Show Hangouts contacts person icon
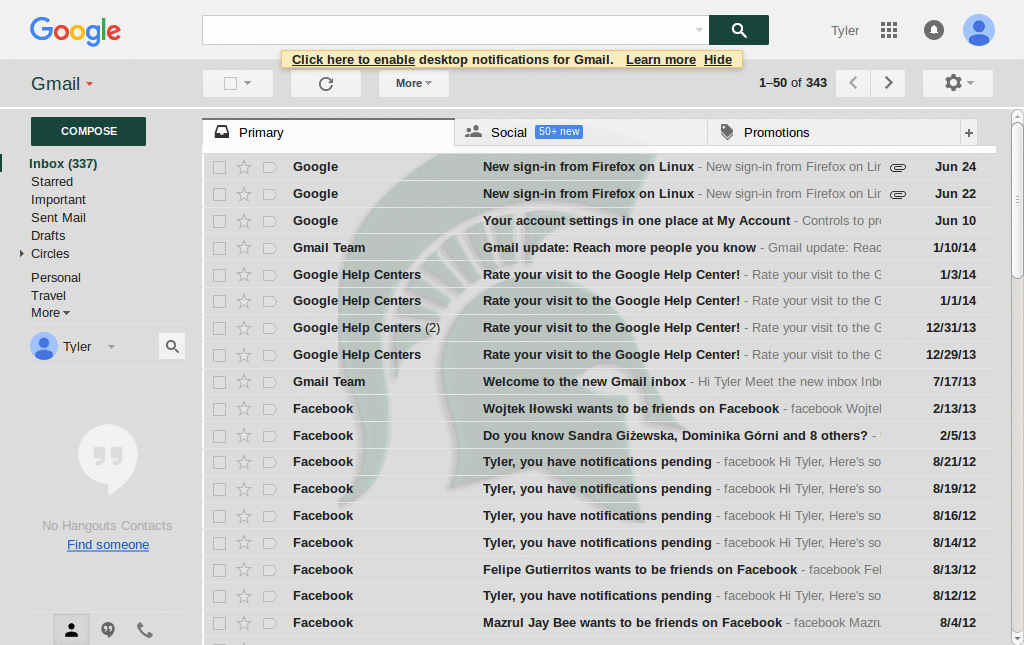Screen dimensions: 1024x645 pos(71,630)
